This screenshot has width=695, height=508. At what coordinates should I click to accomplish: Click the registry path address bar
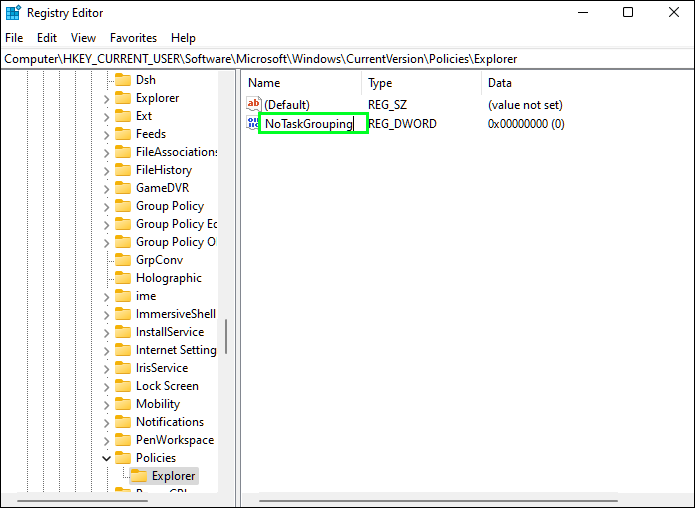tap(348, 59)
